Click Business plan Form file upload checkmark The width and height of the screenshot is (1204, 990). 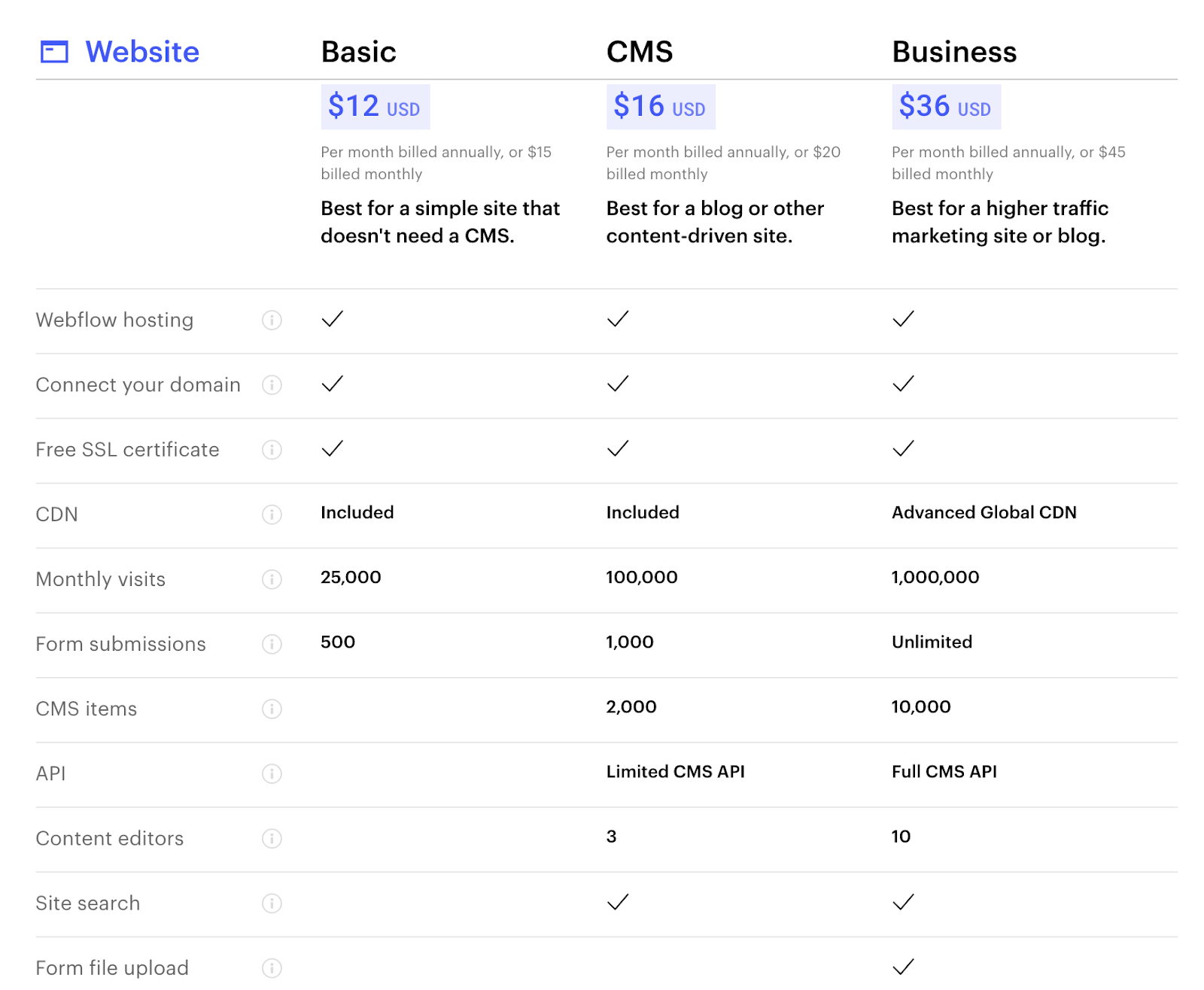tap(903, 966)
